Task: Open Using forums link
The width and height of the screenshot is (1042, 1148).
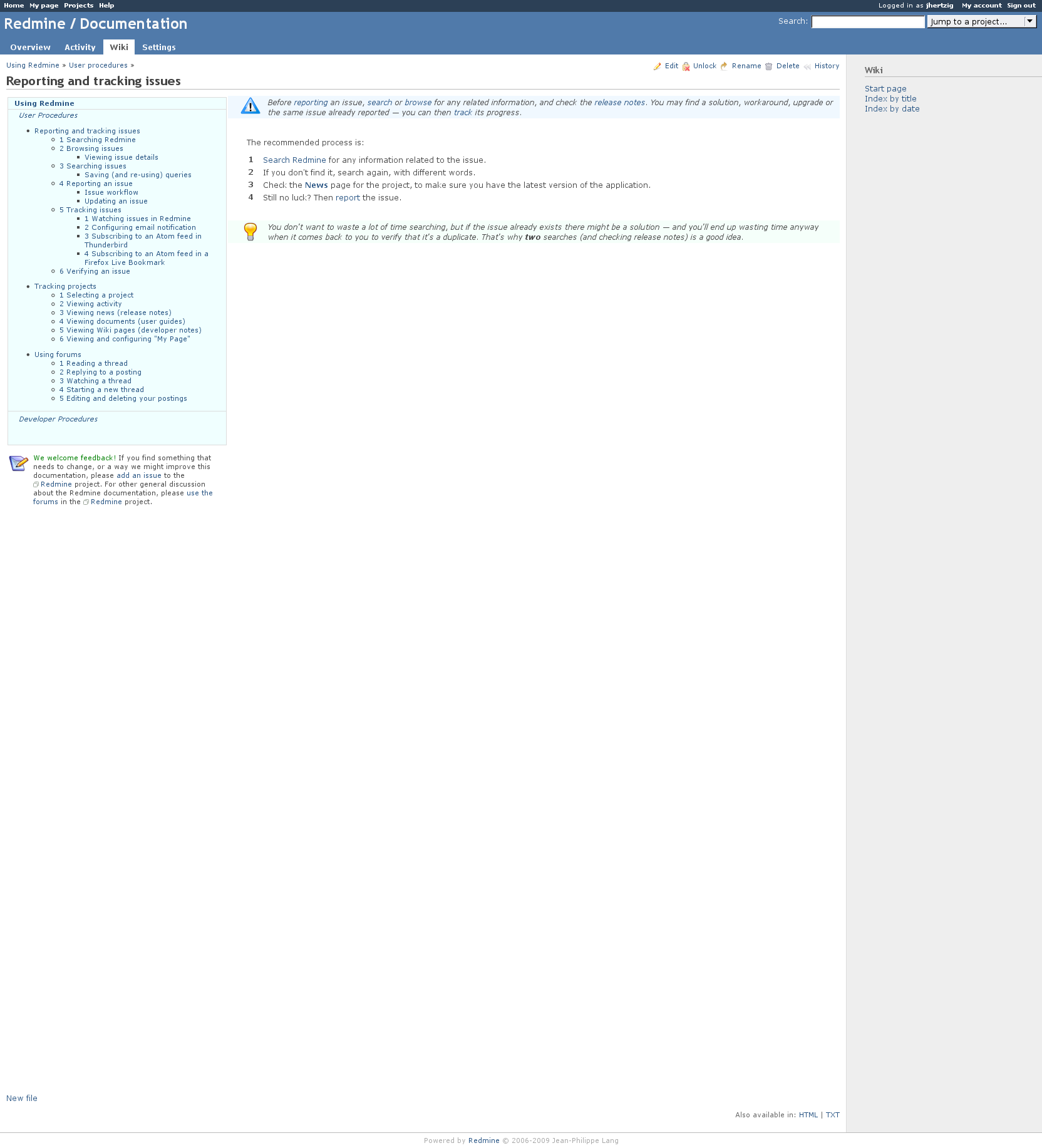Action: click(x=58, y=354)
